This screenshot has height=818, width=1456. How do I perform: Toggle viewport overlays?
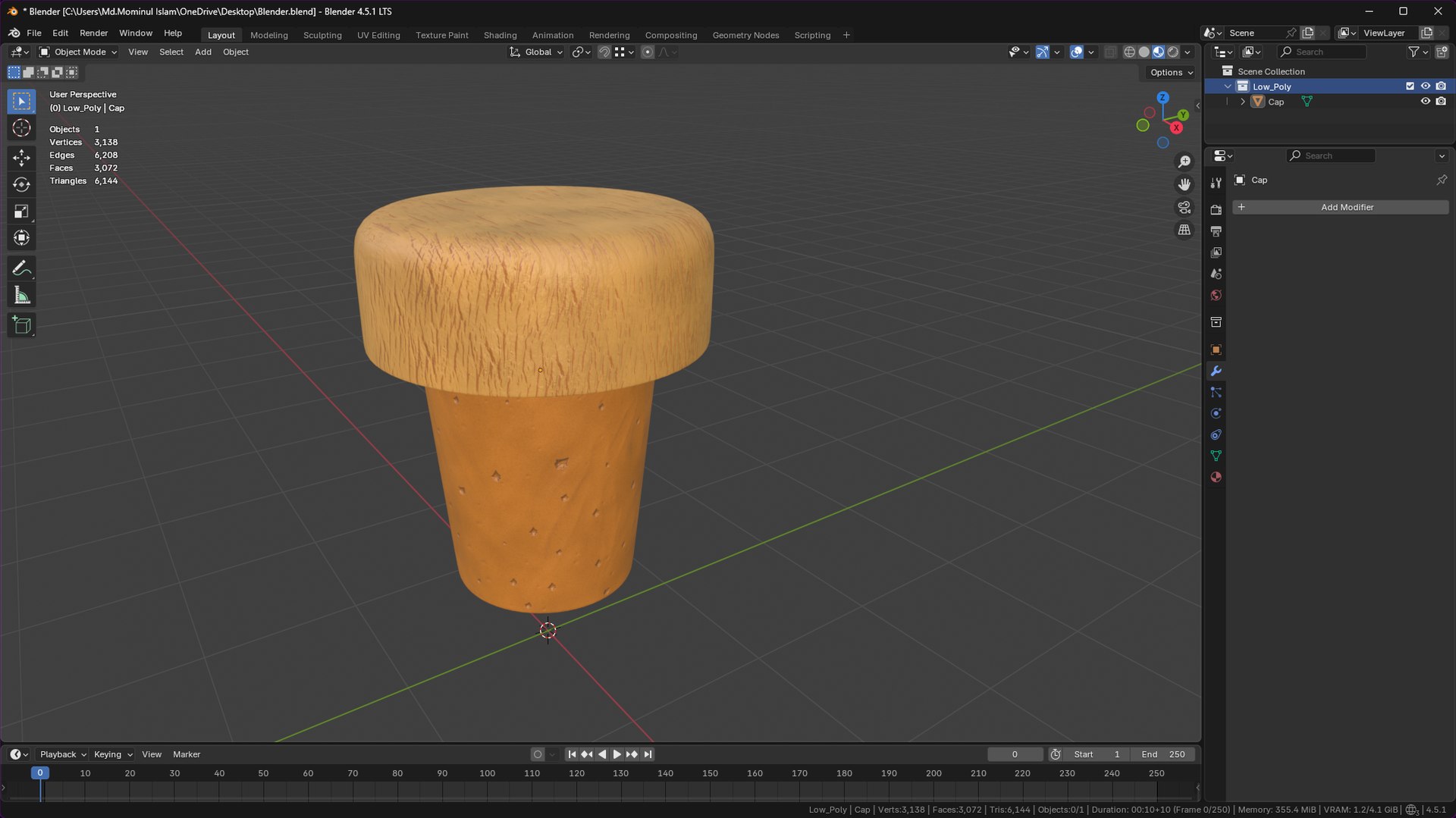(1076, 52)
